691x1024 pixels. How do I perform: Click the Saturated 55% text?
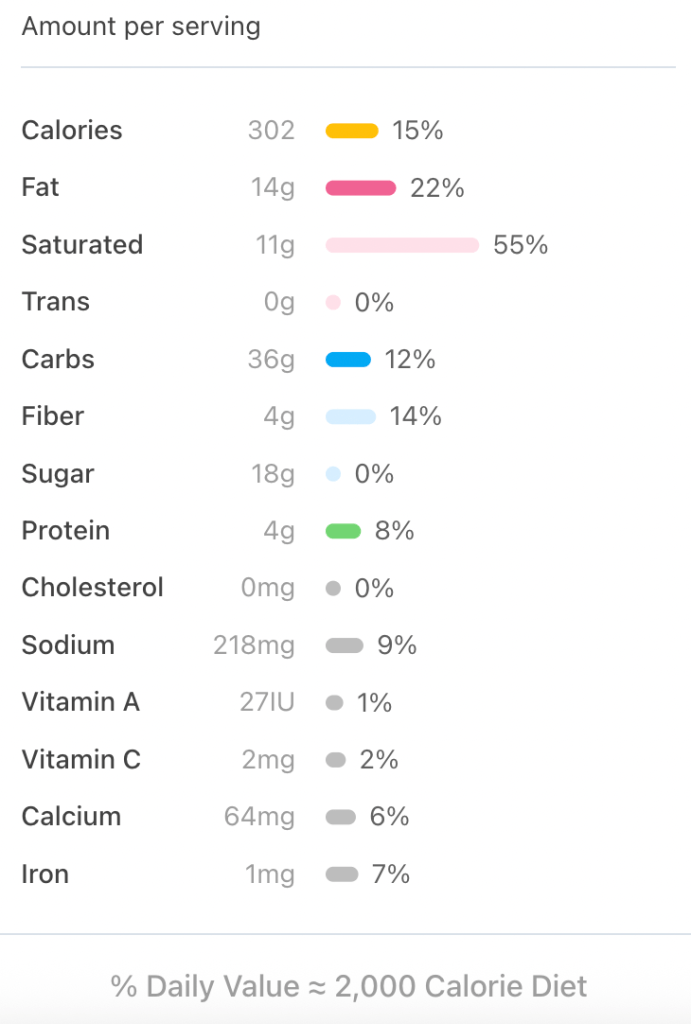tap(521, 245)
